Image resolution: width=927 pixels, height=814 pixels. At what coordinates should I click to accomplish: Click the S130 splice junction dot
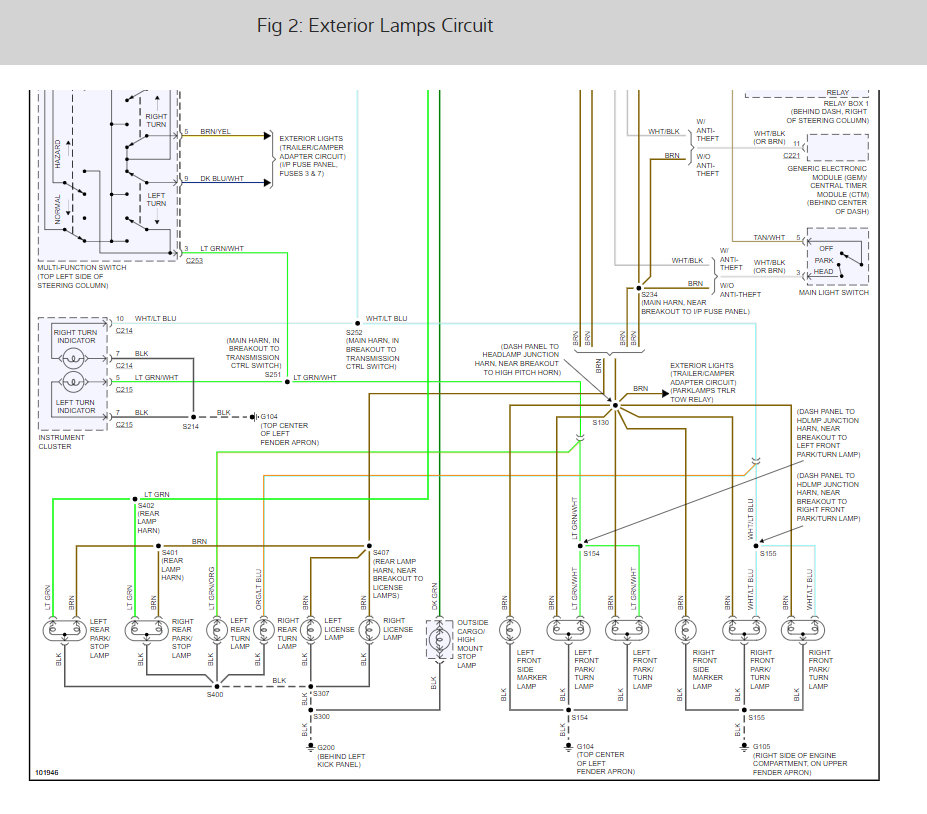tap(615, 406)
